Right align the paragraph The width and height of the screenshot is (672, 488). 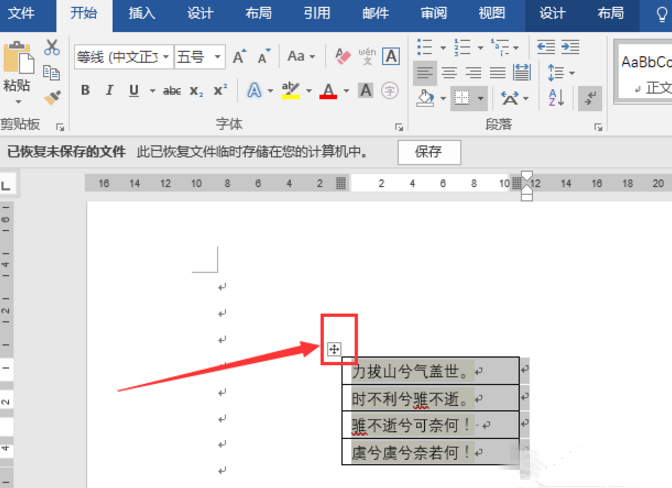click(x=474, y=73)
